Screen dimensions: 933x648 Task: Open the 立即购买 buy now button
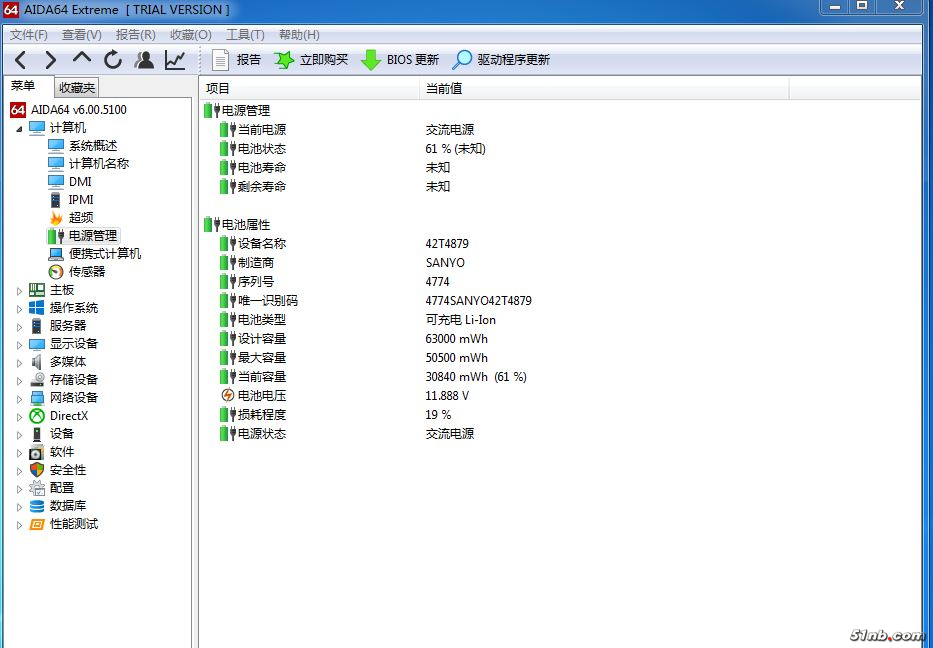pos(311,60)
